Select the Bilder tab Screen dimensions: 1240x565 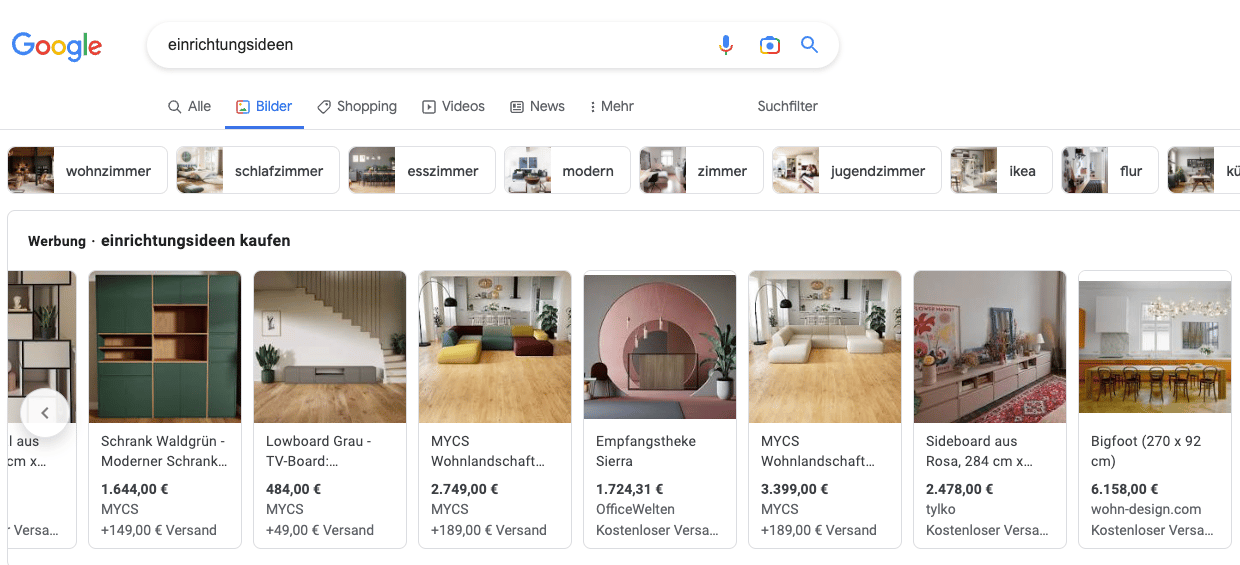[264, 106]
